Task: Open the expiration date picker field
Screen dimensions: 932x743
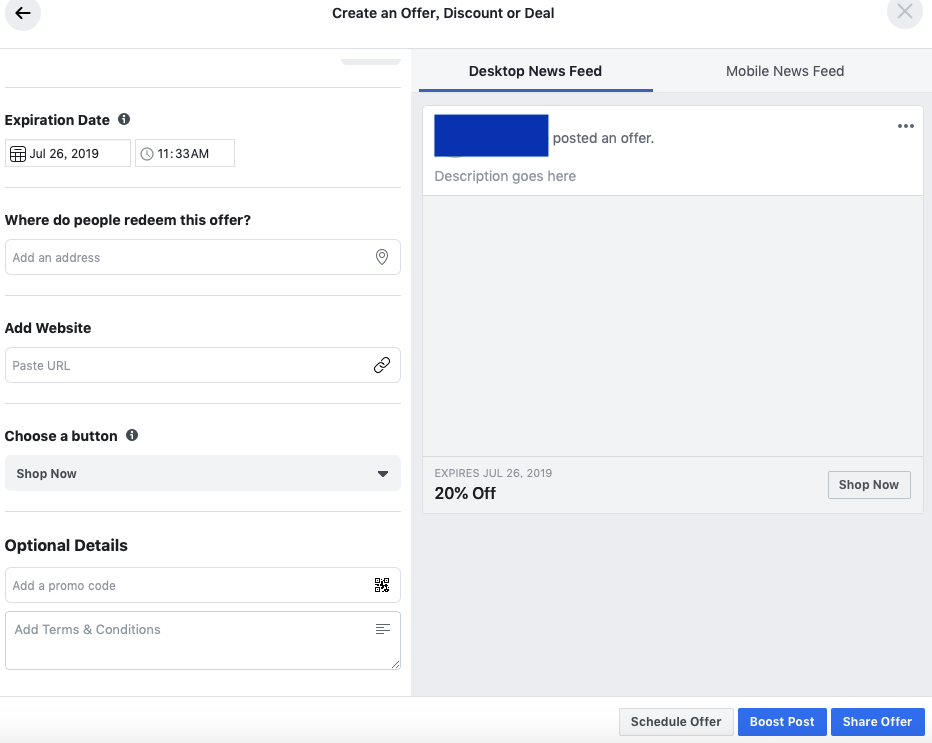Action: pos(68,154)
